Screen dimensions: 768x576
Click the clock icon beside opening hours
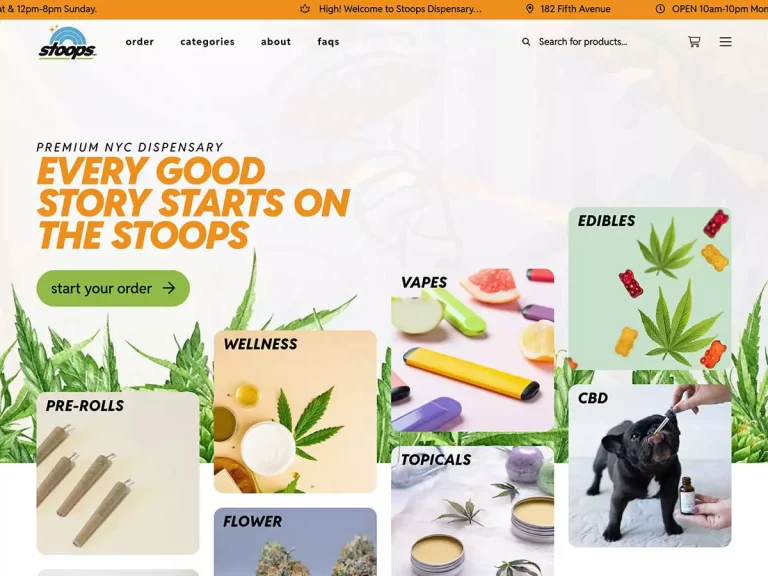[x=660, y=9]
